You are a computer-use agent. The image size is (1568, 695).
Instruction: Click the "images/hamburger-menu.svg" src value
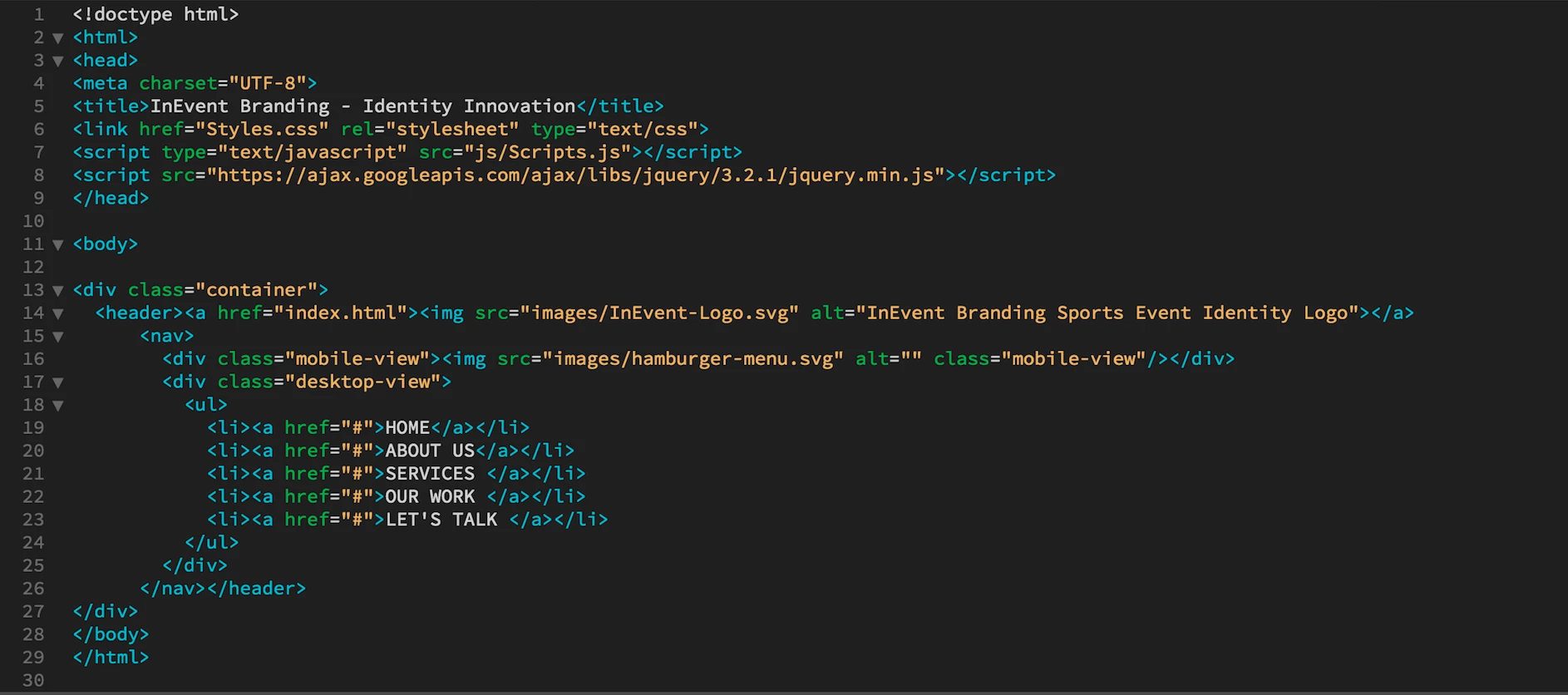click(x=693, y=358)
